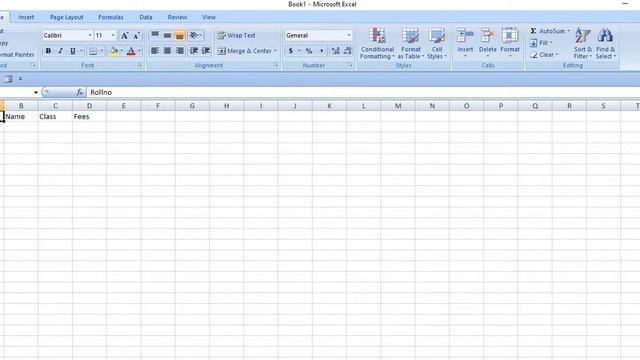Open Alignment dialog launcher
Viewport: 640px width, 360px height.
click(276, 66)
